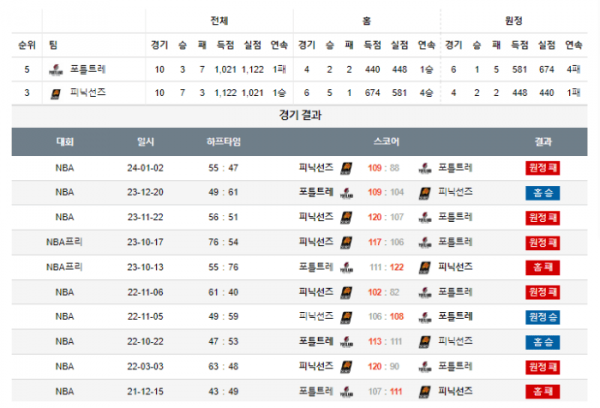Click the '대회' header in results table
600x408 pixels.
click(x=65, y=142)
